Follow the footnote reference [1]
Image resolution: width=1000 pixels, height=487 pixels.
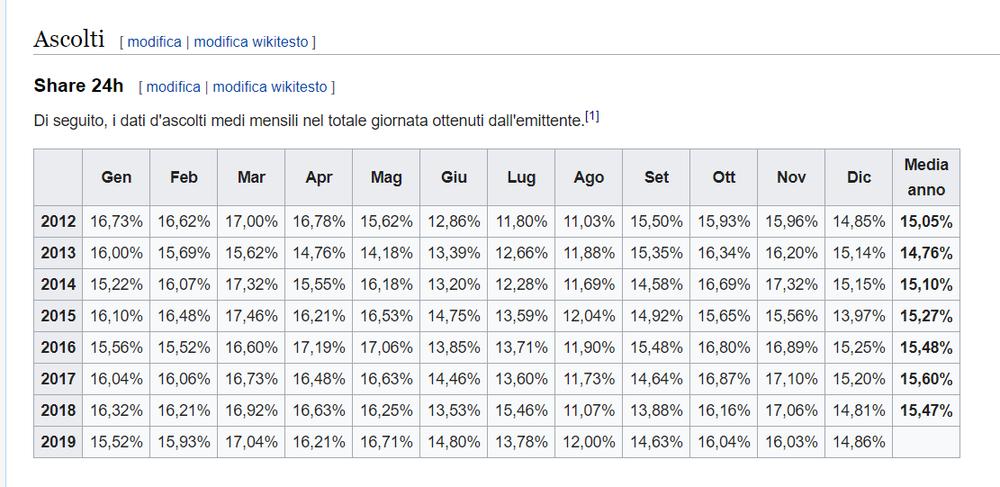(x=592, y=117)
